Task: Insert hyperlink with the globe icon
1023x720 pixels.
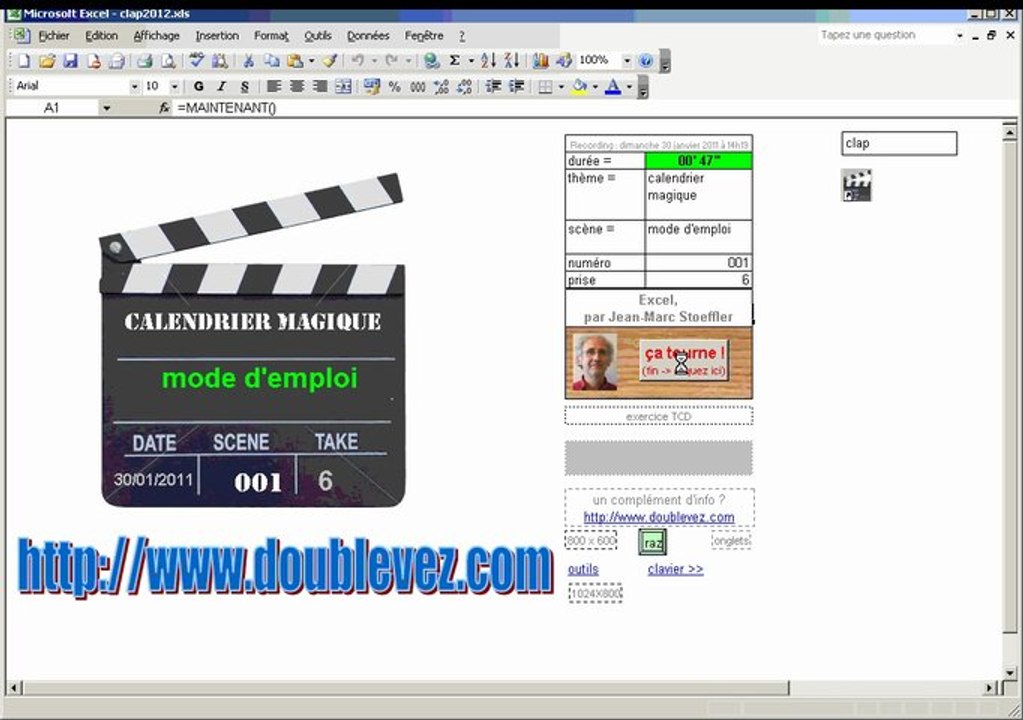Action: click(x=431, y=61)
